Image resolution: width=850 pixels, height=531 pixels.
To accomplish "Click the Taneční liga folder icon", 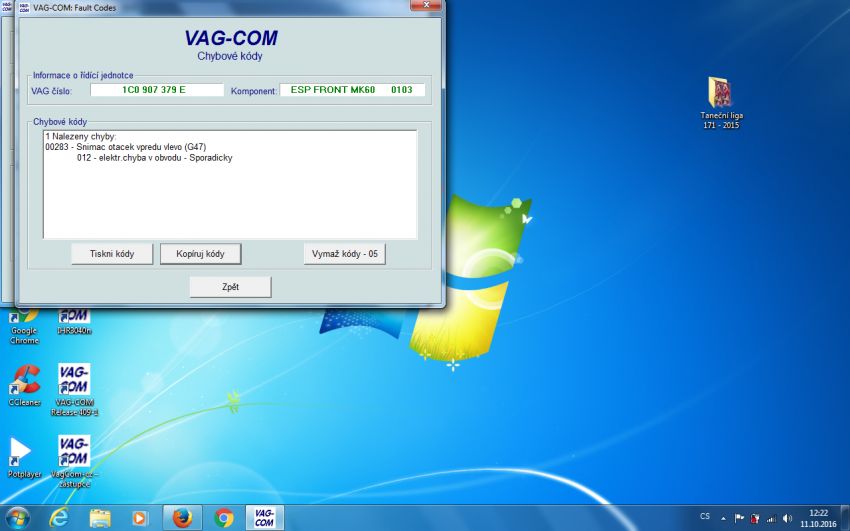I will [x=721, y=93].
